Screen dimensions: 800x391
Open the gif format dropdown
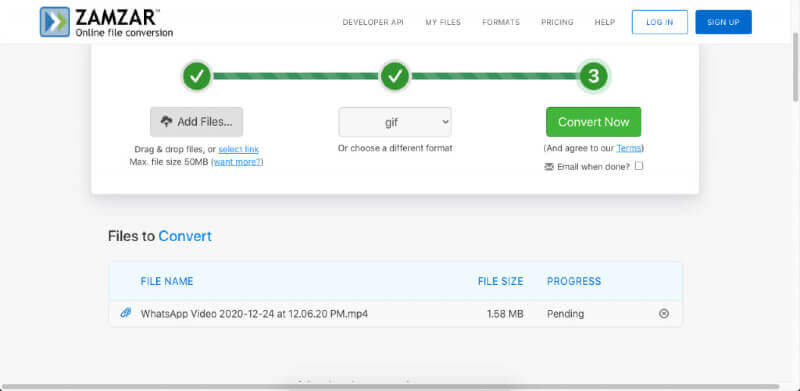click(395, 122)
